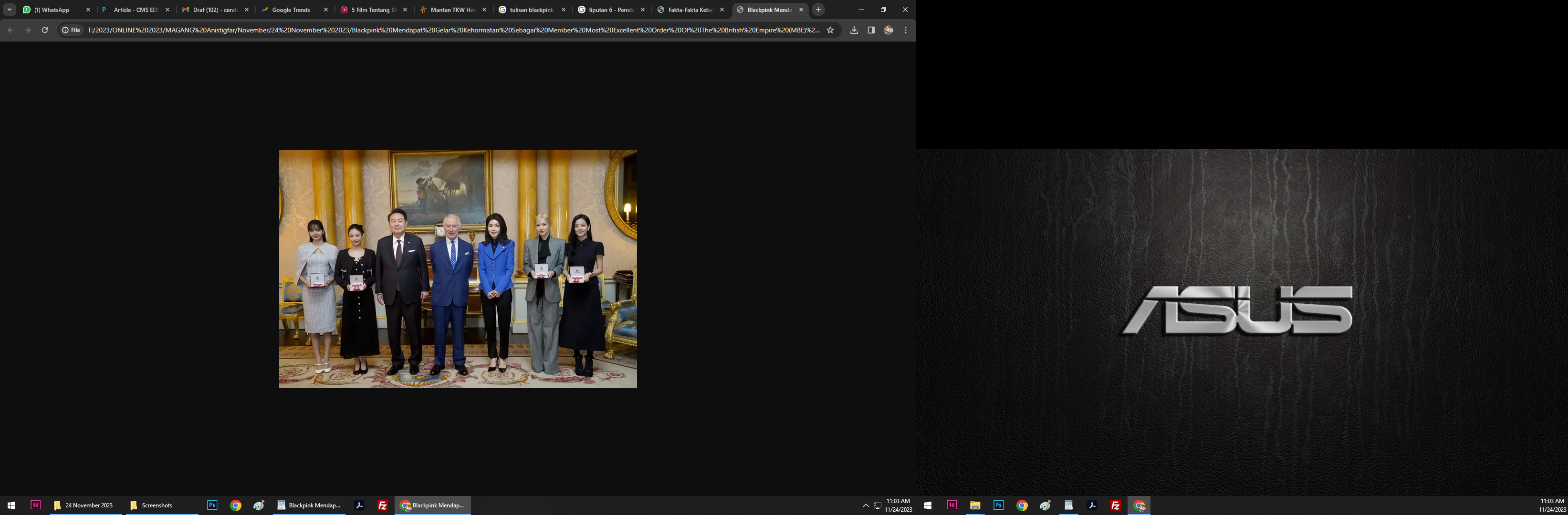Open InDesign on second monitor taskbar
This screenshot has width=1568, height=515.
pos(951,505)
